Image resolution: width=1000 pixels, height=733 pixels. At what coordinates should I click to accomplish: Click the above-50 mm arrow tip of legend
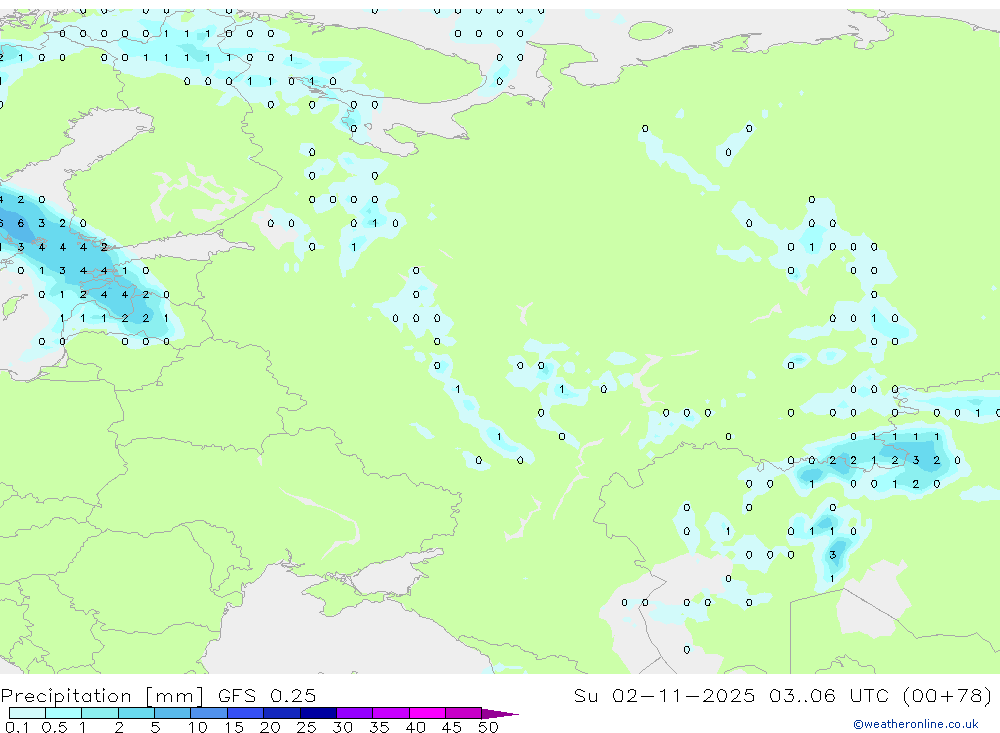[501, 713]
